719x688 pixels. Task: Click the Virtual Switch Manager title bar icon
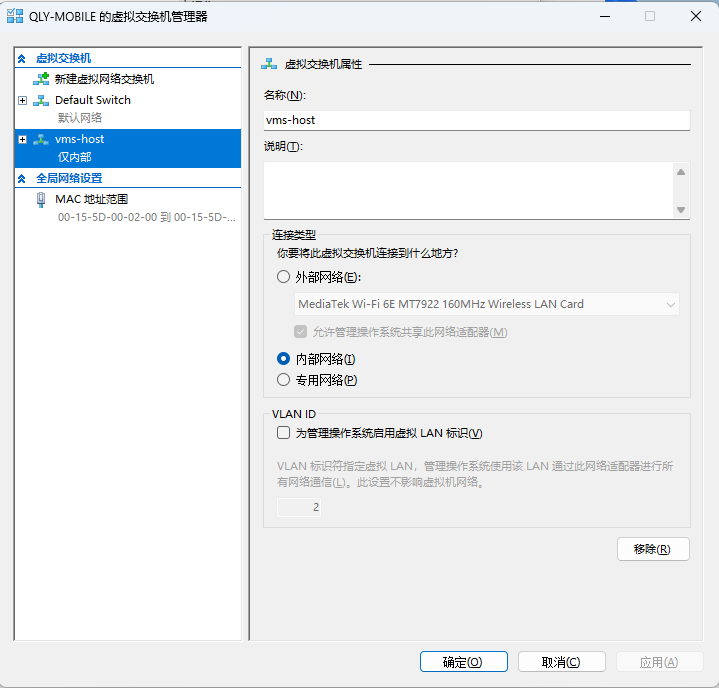point(15,16)
